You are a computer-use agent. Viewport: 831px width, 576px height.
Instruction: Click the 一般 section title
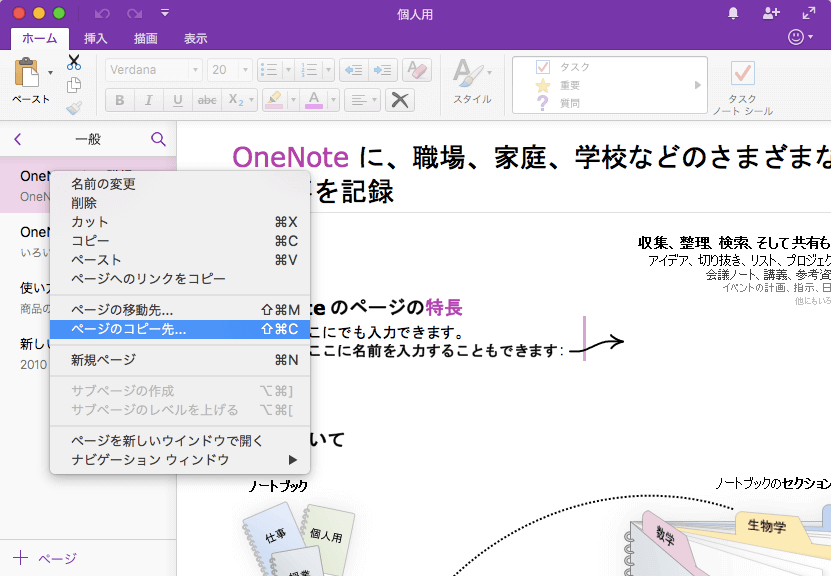point(88,139)
